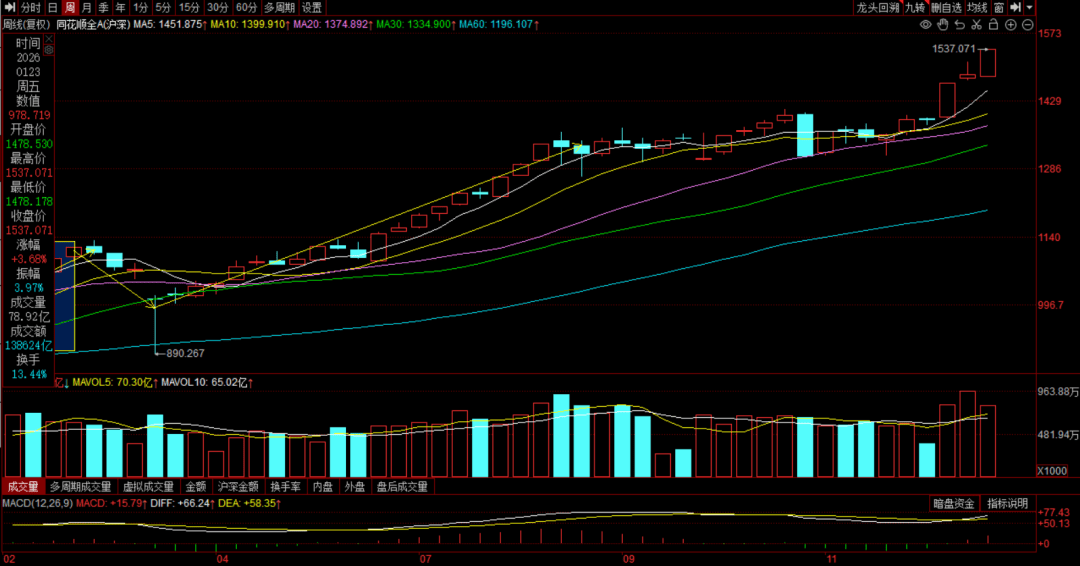Open the 设置 settings menu
This screenshot has height=566, width=1080.
pyautogui.click(x=312, y=7)
